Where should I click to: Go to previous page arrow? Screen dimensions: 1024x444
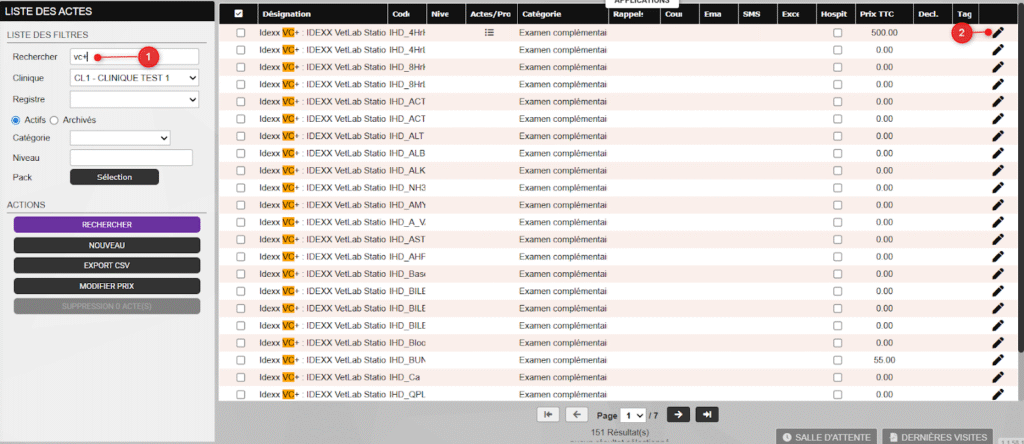tap(577, 414)
